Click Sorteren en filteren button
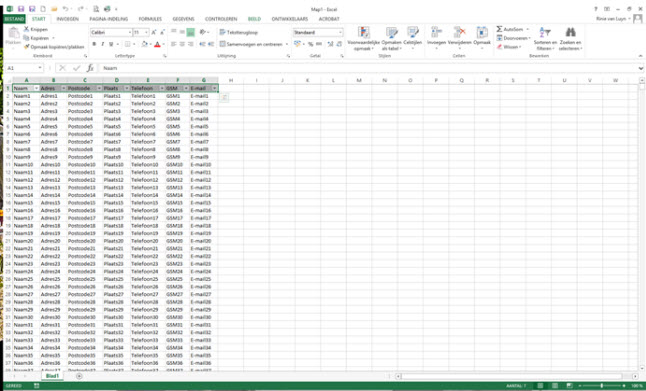This screenshot has height=391, width=646. click(x=545, y=39)
